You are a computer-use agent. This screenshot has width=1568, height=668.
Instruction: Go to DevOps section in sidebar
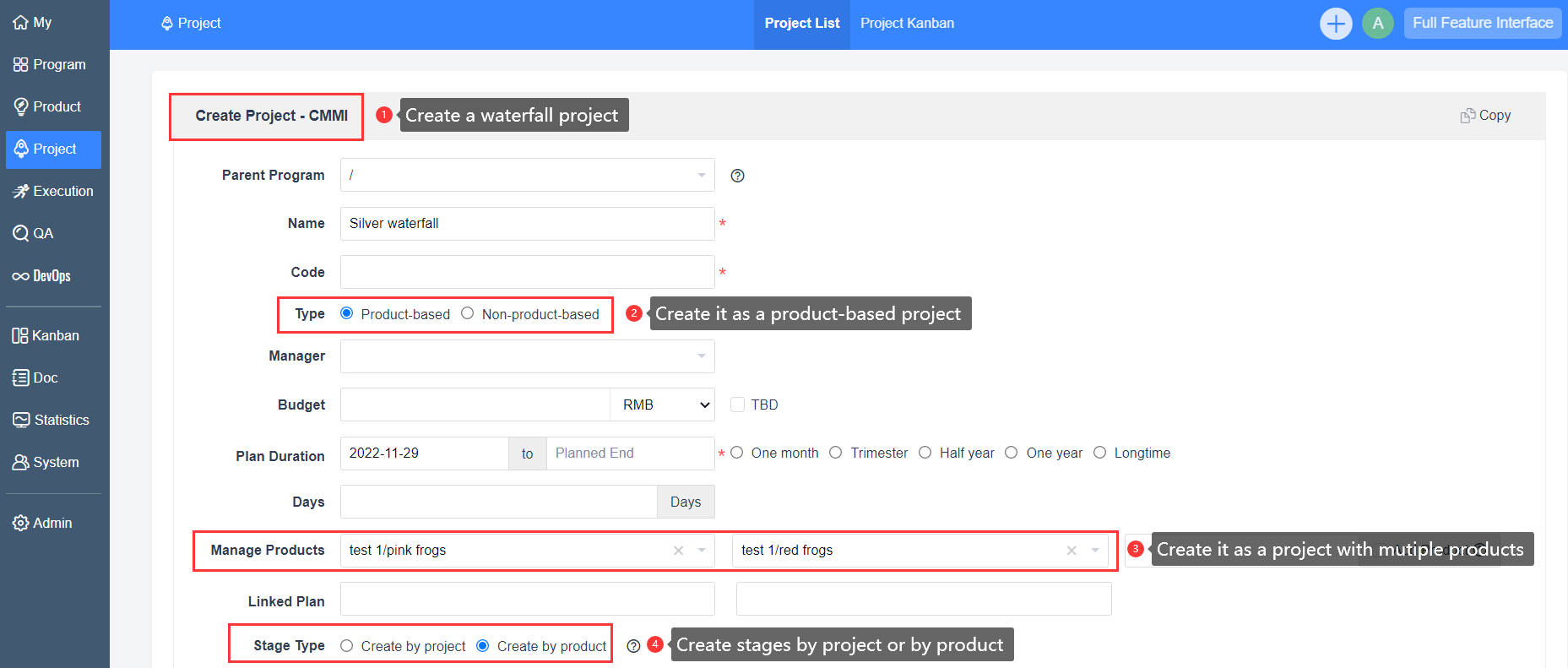42,276
